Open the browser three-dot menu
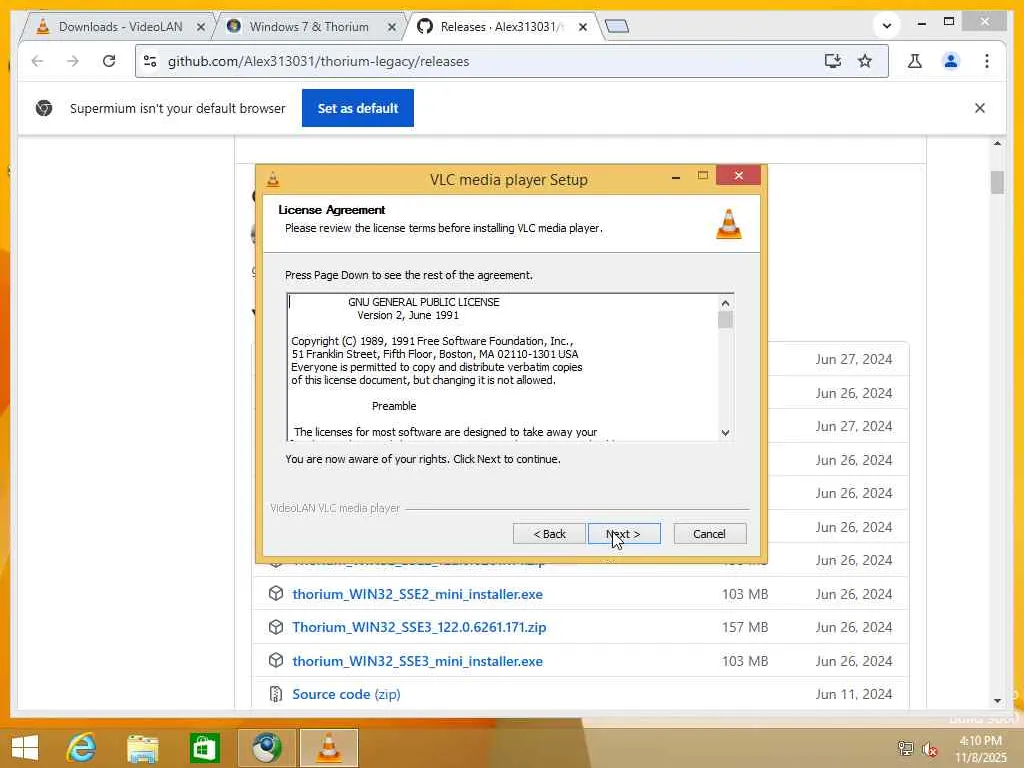1024x768 pixels. point(987,61)
